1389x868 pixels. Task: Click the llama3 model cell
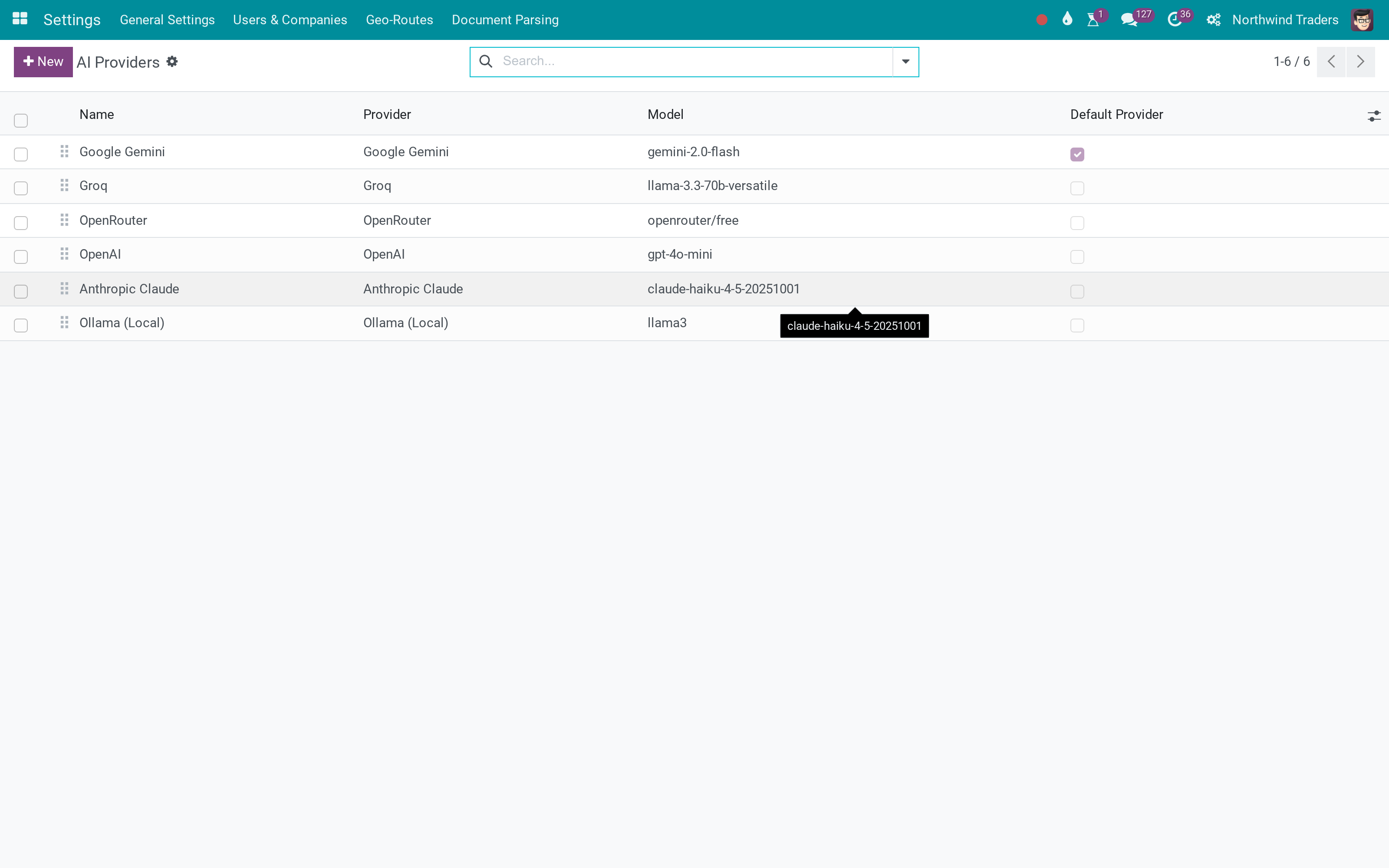[667, 322]
